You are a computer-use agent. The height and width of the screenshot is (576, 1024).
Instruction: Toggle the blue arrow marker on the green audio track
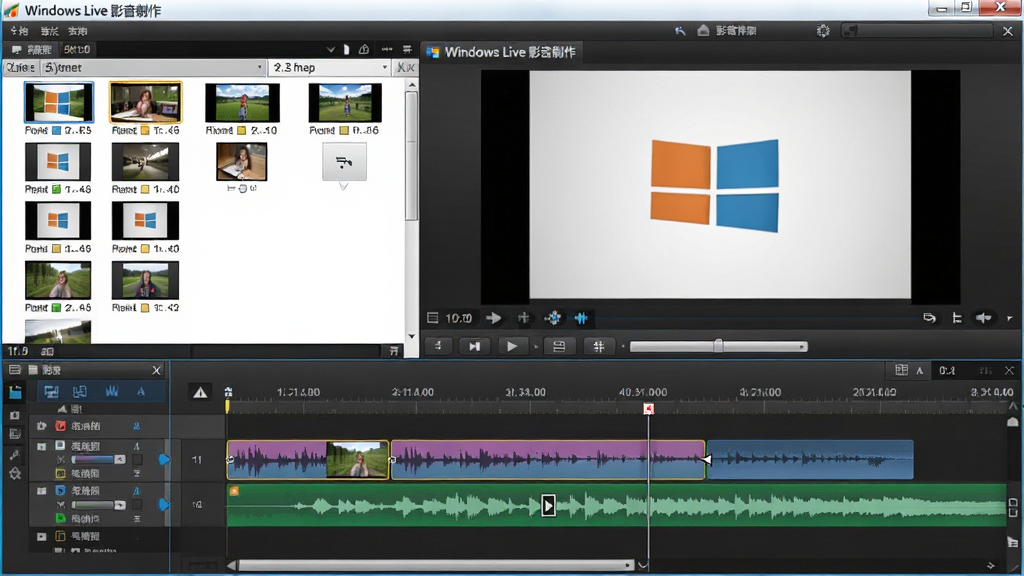164,504
